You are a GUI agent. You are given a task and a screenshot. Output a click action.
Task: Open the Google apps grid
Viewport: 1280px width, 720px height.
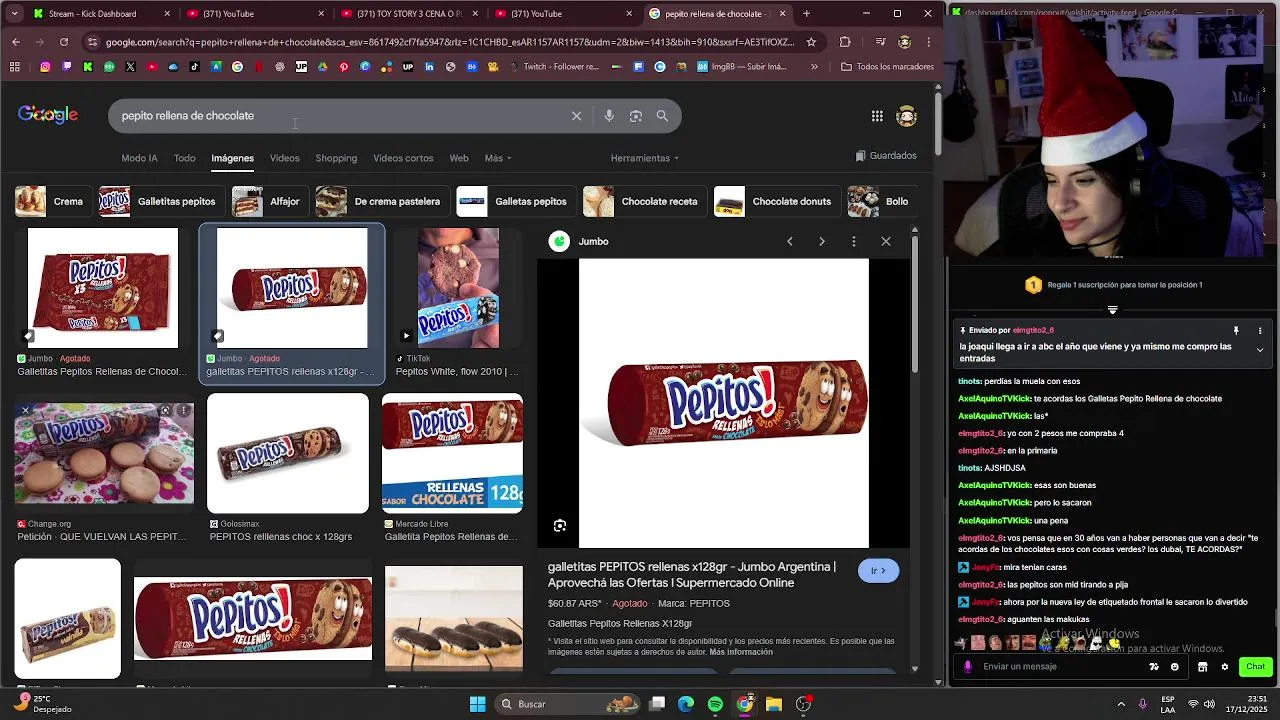(x=877, y=116)
